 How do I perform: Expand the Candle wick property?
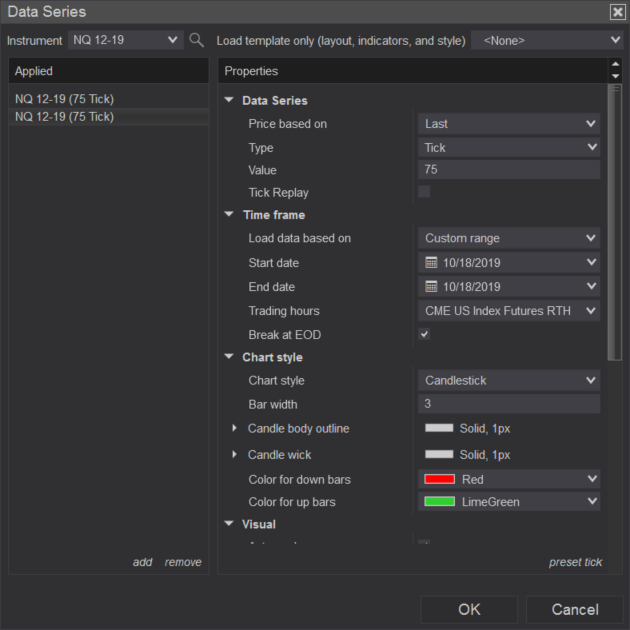coord(236,455)
